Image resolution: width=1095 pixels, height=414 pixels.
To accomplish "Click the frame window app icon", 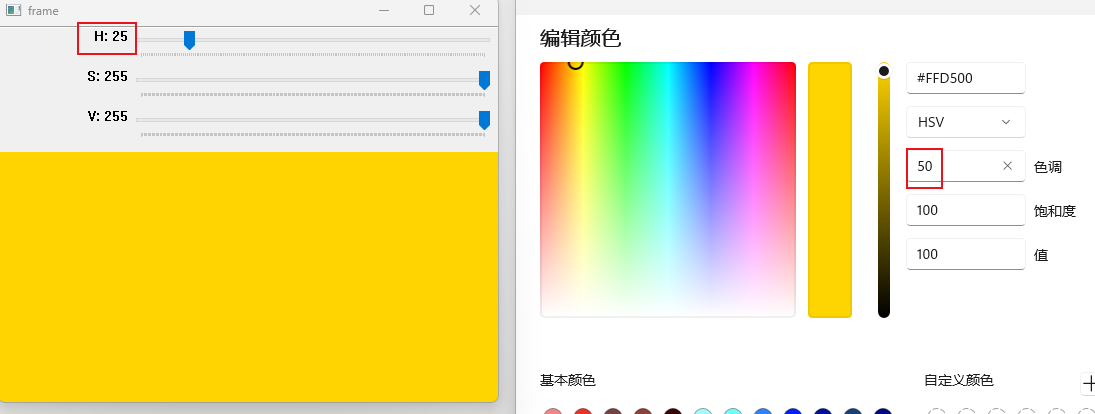I will [13, 10].
